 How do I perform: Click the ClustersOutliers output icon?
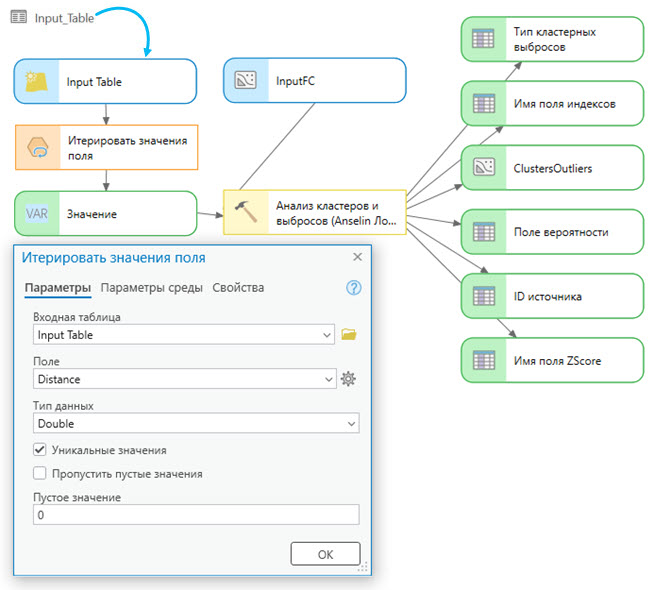[483, 168]
